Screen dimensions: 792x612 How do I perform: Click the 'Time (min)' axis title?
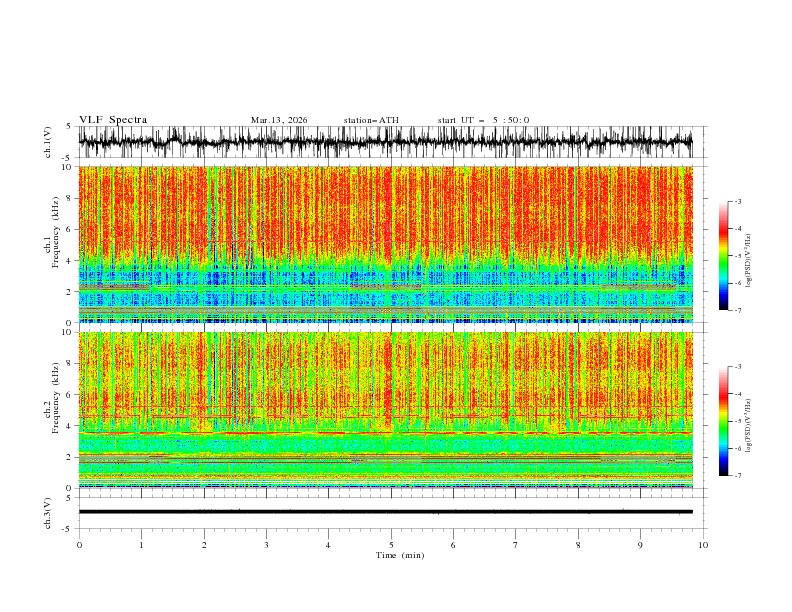tap(400, 555)
